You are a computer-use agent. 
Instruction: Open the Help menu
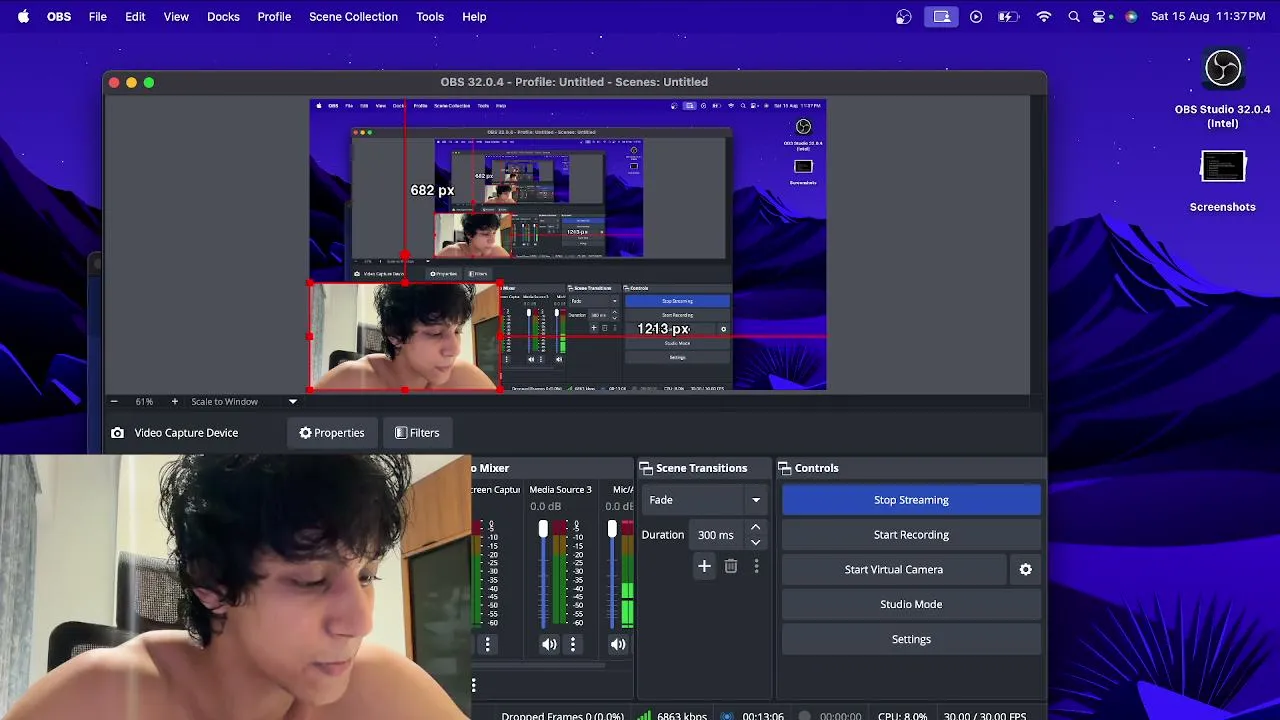[x=474, y=16]
